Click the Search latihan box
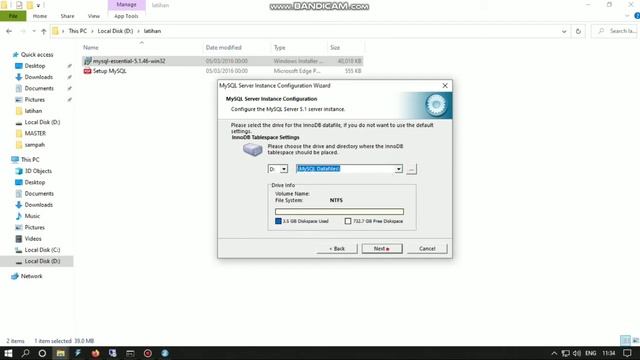The image size is (640, 360). [x=615, y=31]
